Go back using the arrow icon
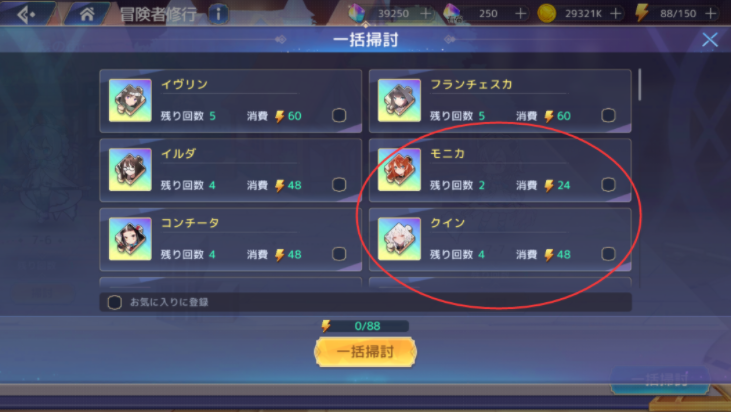731x412 pixels. click(x=27, y=14)
